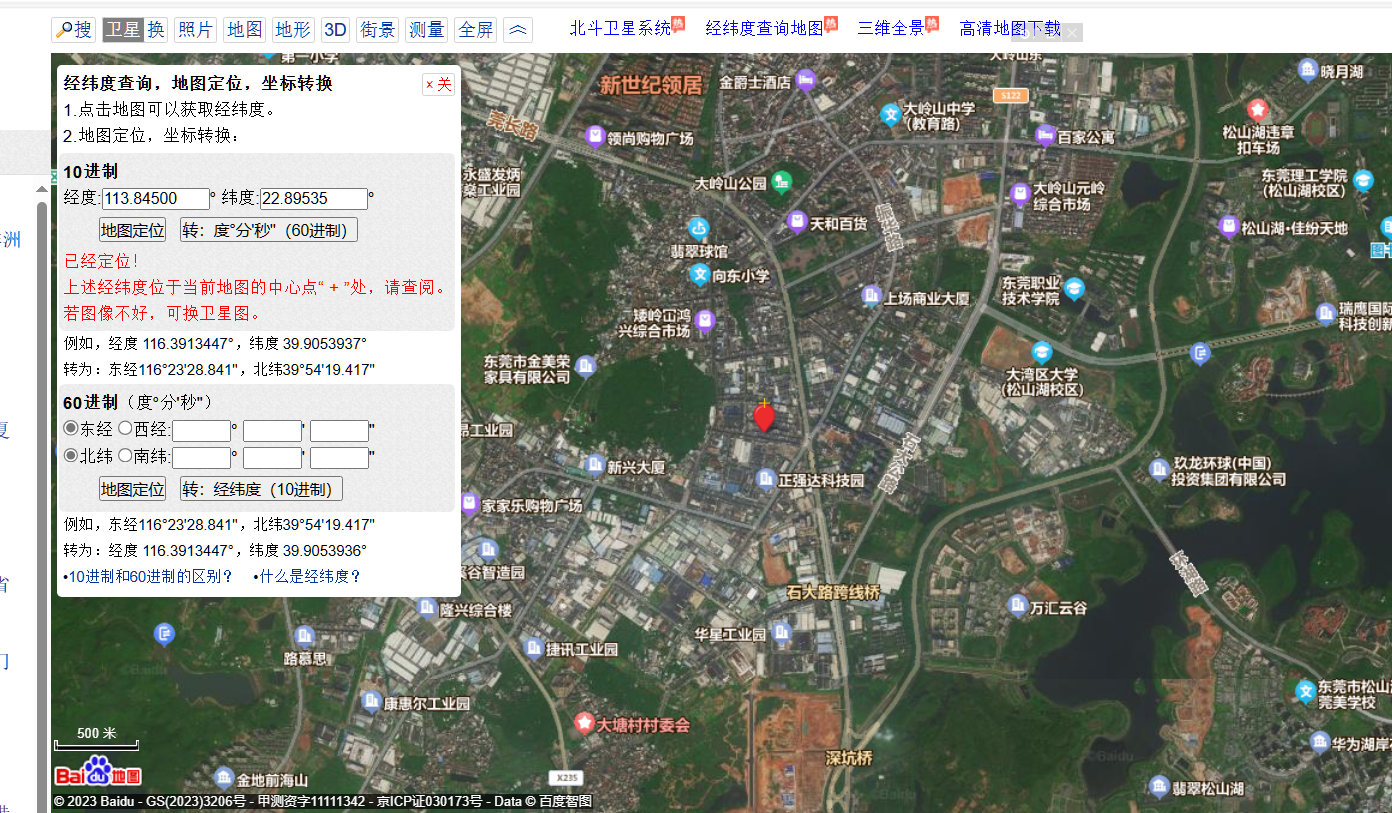
Task: Click the 华星工业园 building icon
Action: click(x=781, y=633)
